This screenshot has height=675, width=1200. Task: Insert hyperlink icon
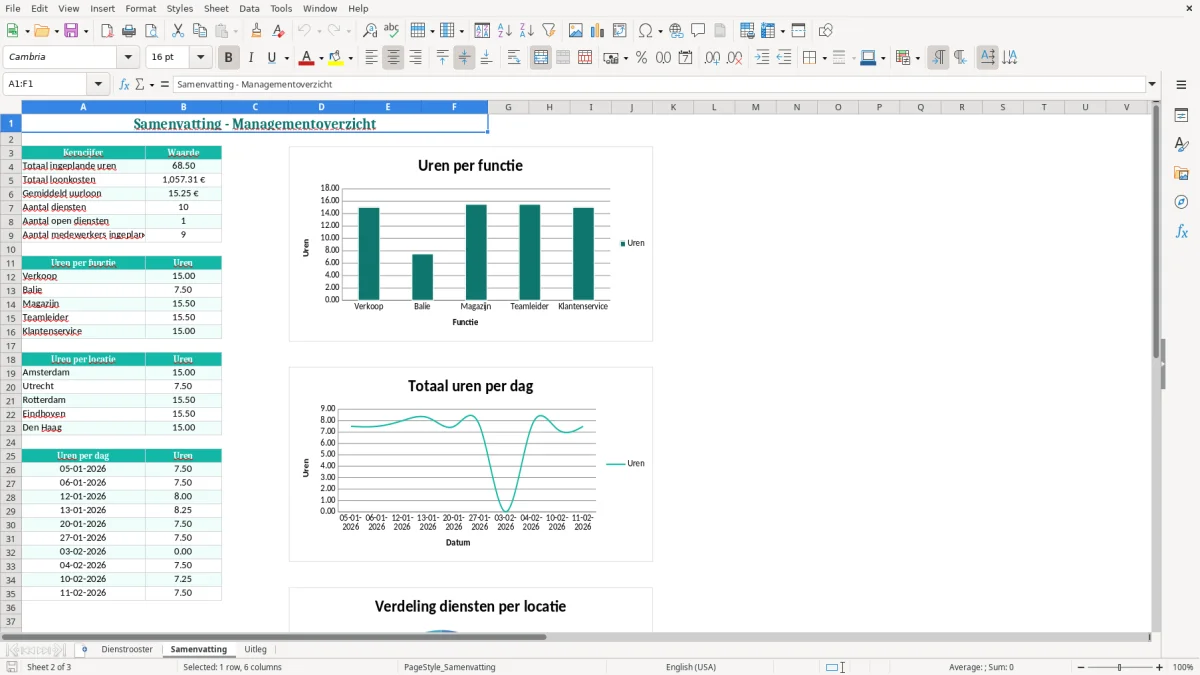pyautogui.click(x=676, y=31)
